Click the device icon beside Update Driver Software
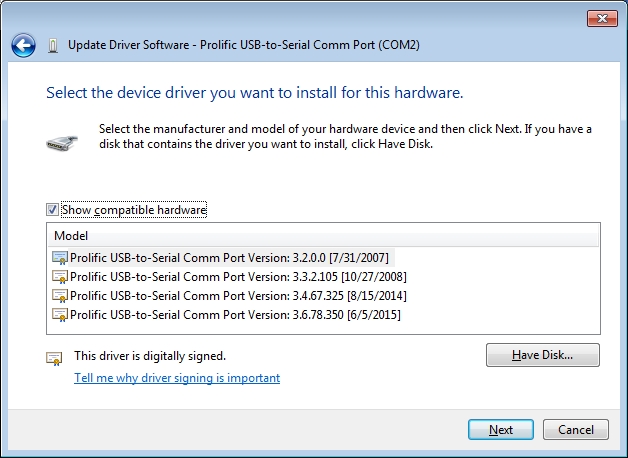The image size is (628, 458). click(53, 46)
